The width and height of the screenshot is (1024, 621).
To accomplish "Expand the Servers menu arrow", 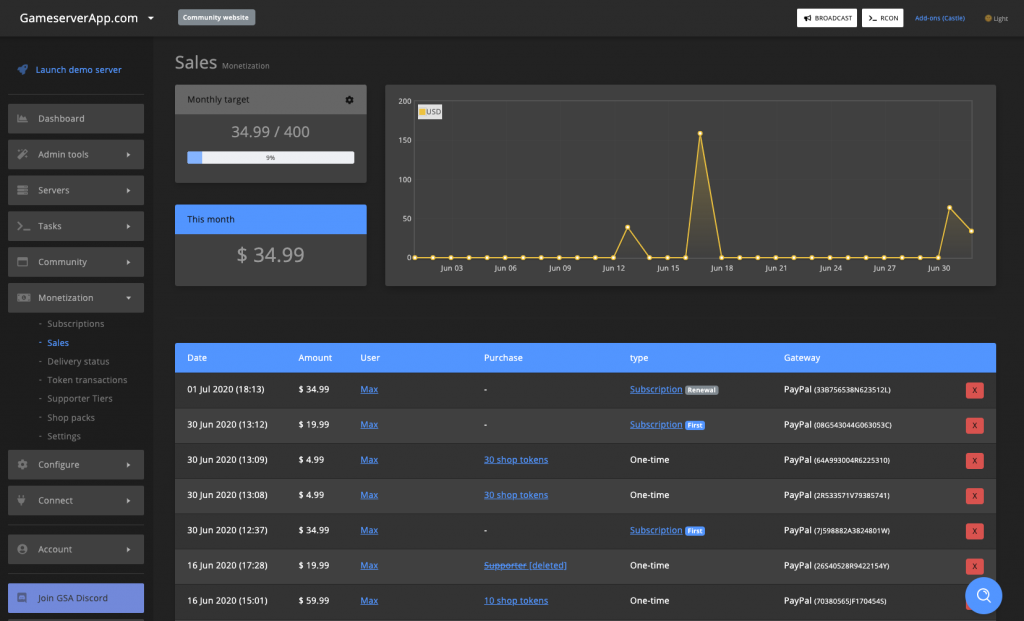I will click(x=129, y=191).
